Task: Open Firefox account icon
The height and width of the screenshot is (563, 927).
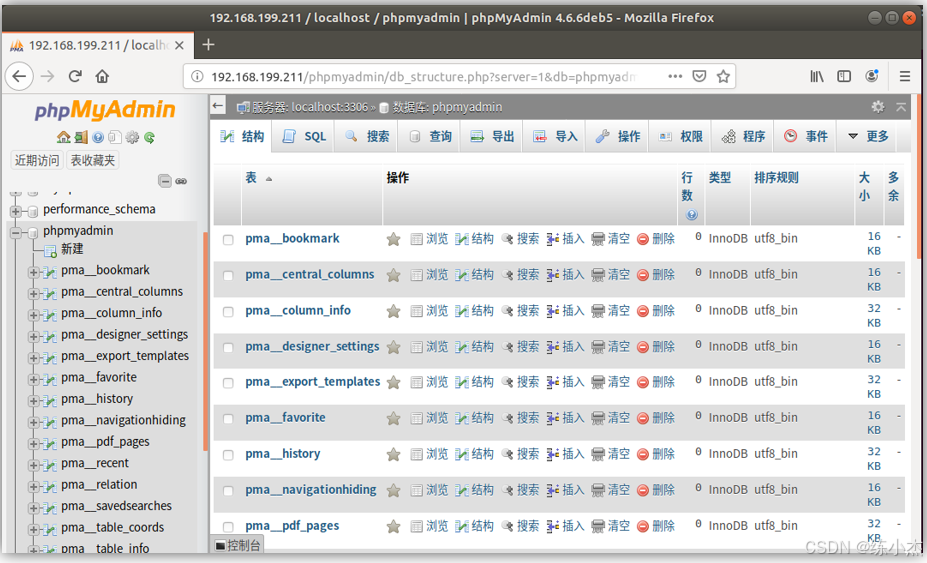Action: (871, 76)
